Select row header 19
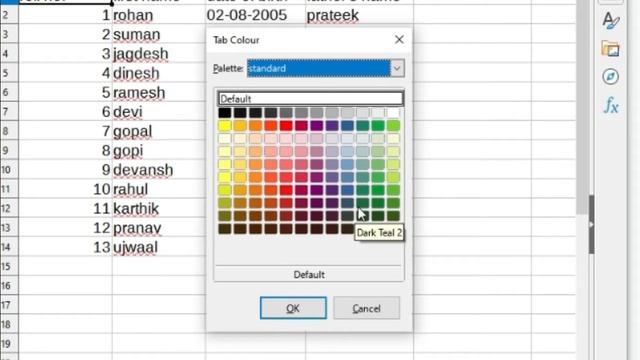The image size is (640, 360). pyautogui.click(x=9, y=344)
